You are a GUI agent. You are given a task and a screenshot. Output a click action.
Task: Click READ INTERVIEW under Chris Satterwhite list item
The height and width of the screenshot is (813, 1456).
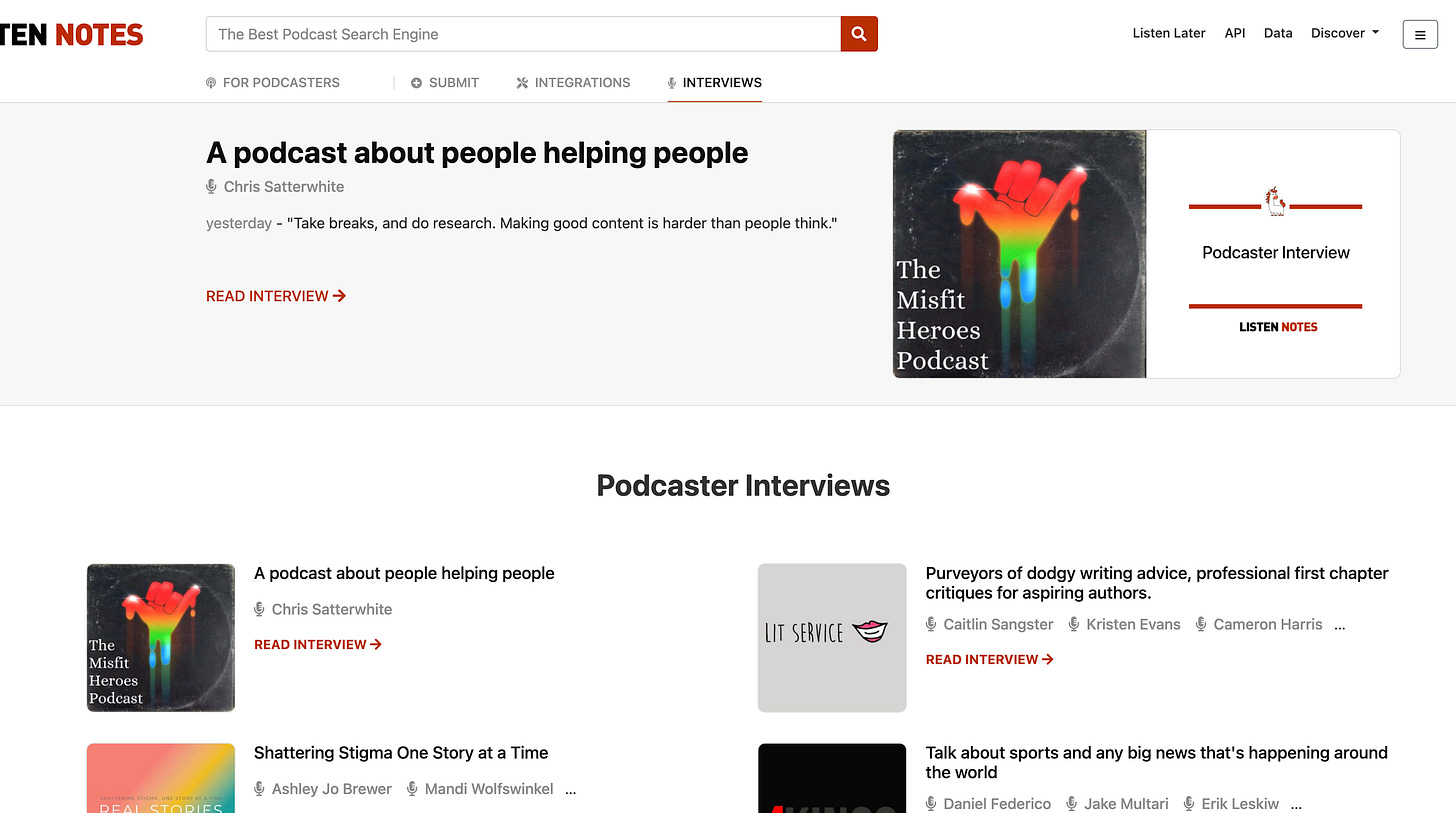pos(318,645)
